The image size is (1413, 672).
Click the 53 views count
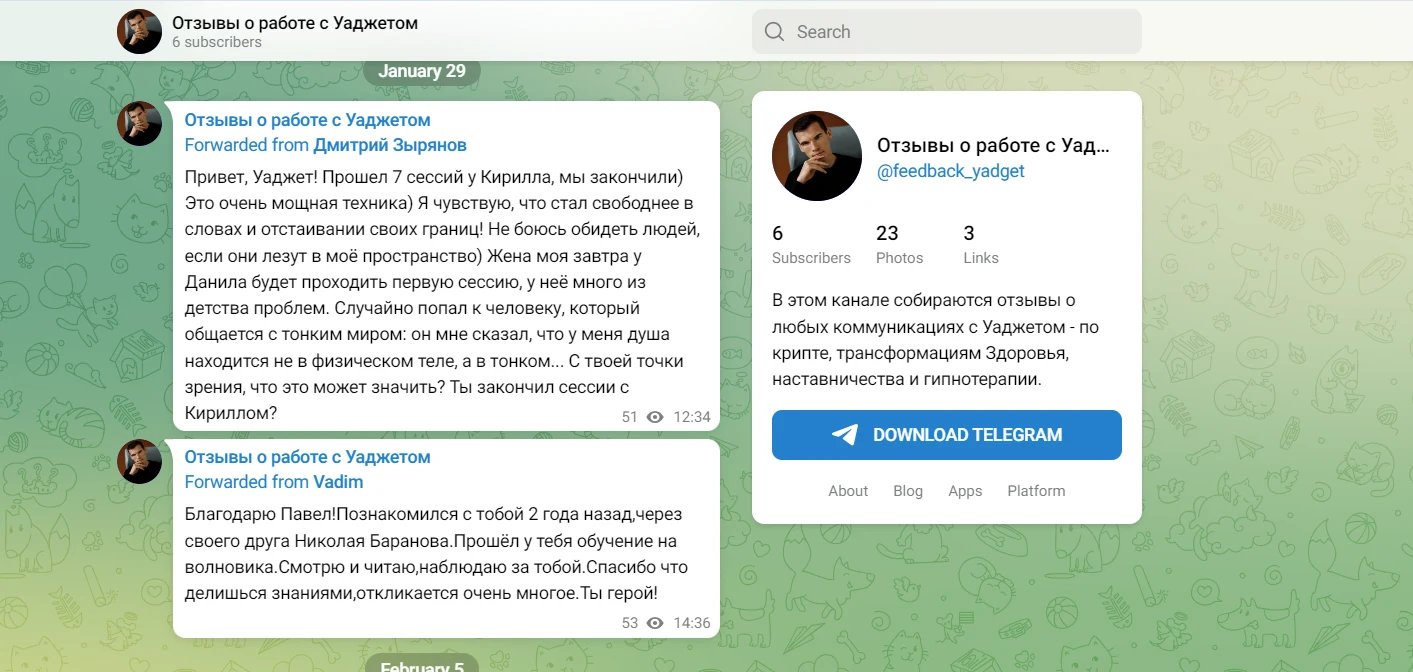pos(629,623)
